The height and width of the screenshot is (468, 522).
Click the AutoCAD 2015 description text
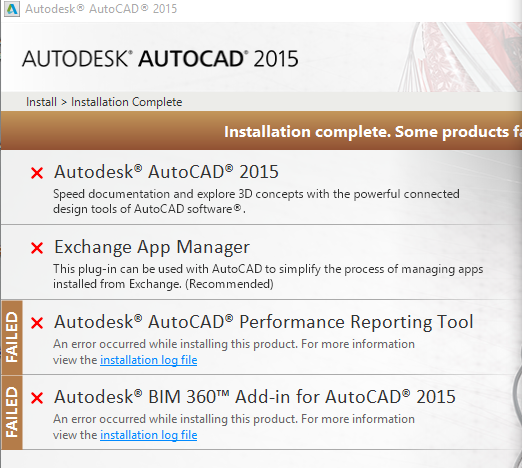[256, 201]
